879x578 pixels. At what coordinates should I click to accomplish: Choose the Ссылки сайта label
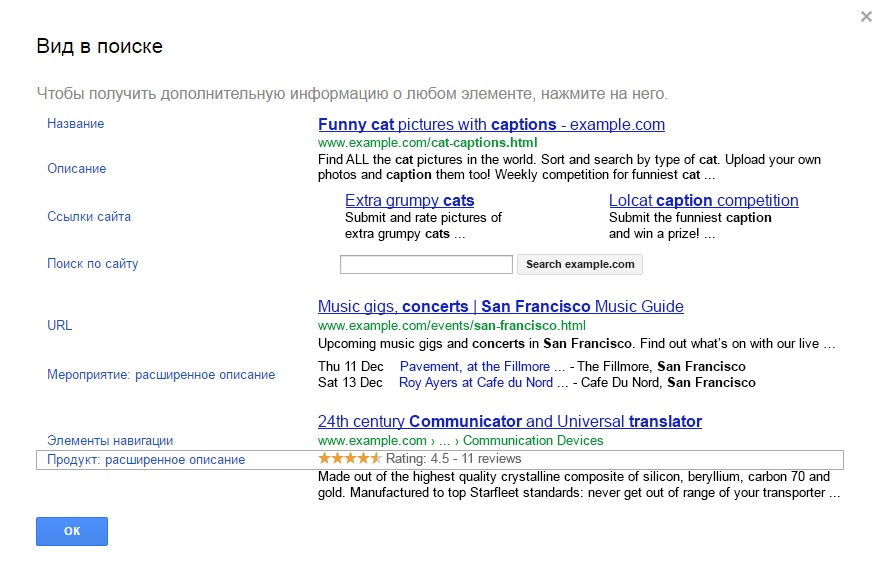pos(89,217)
